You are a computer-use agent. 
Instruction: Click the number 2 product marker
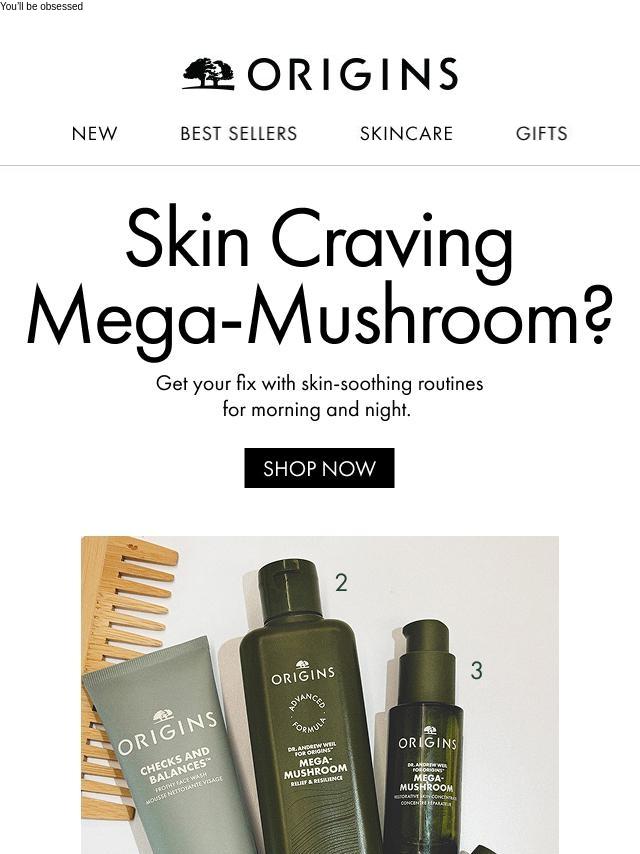[x=342, y=583]
